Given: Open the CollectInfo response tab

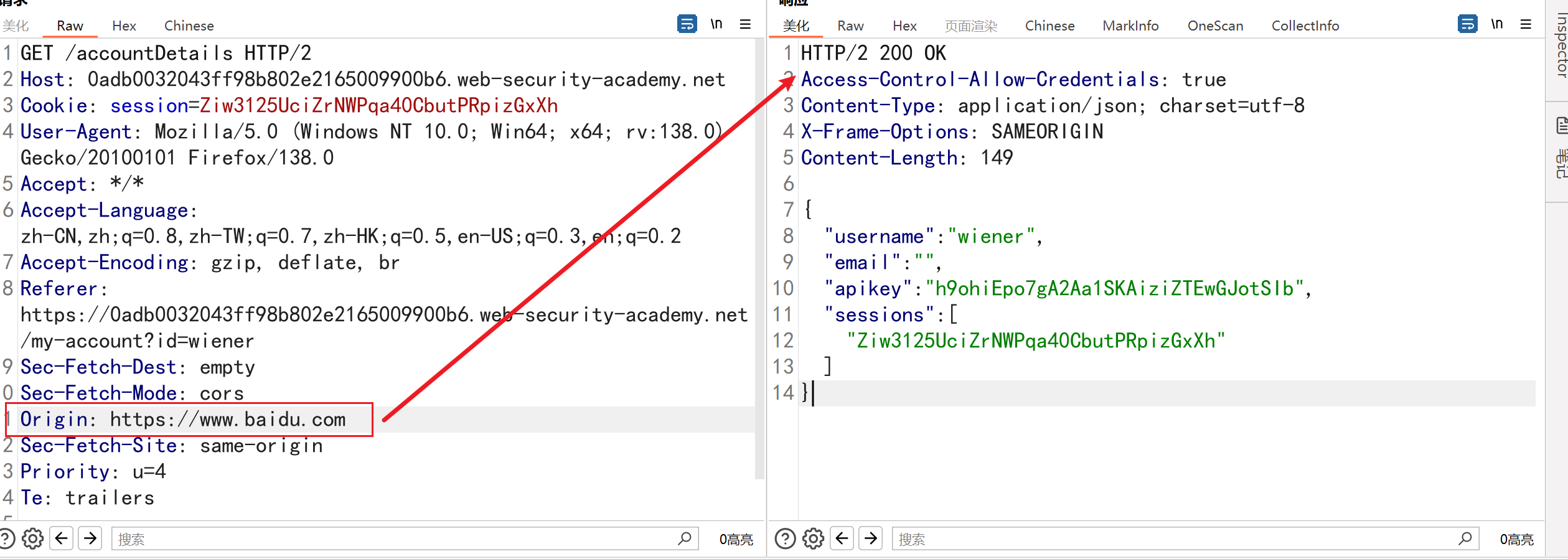Looking at the screenshot, I should pyautogui.click(x=1305, y=26).
